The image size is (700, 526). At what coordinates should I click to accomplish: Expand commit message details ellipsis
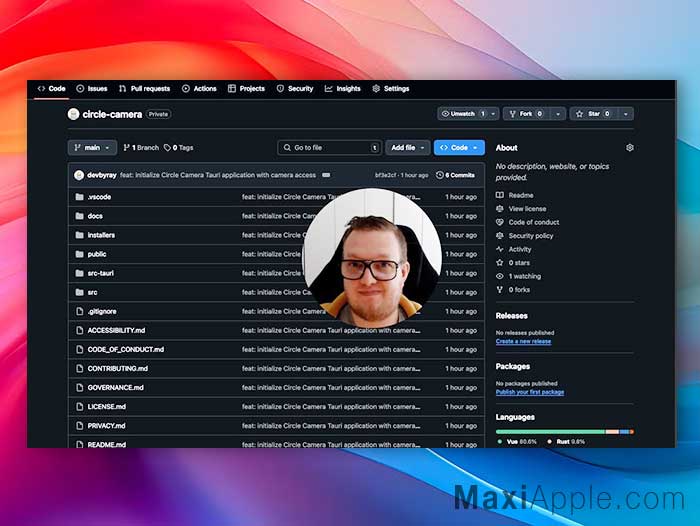[326, 175]
